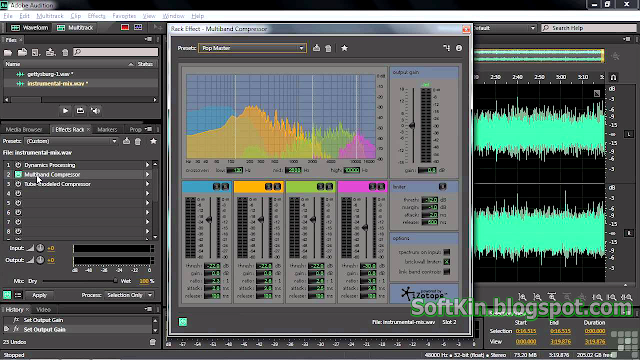The height and width of the screenshot is (360, 640).
Task: Click the spectral pitch display icon
Action: click(x=138, y=27)
